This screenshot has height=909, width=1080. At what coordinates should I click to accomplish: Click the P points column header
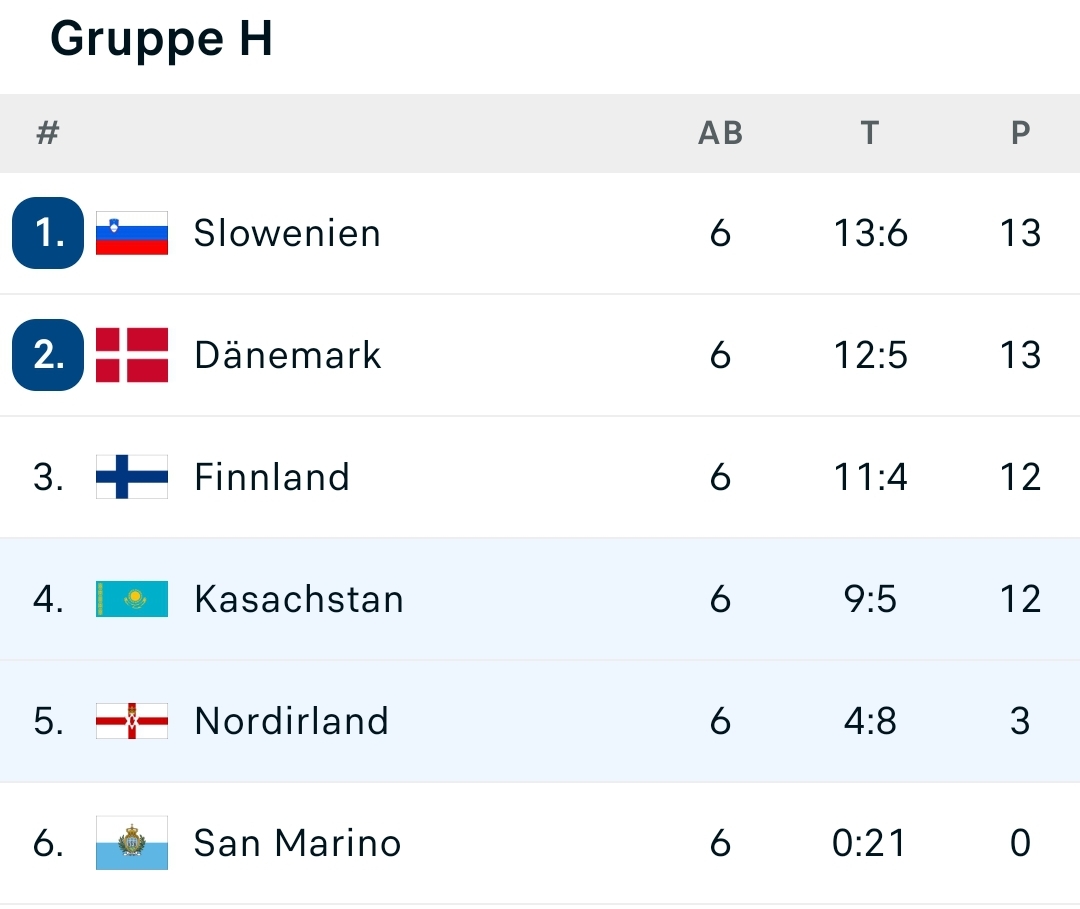1020,133
